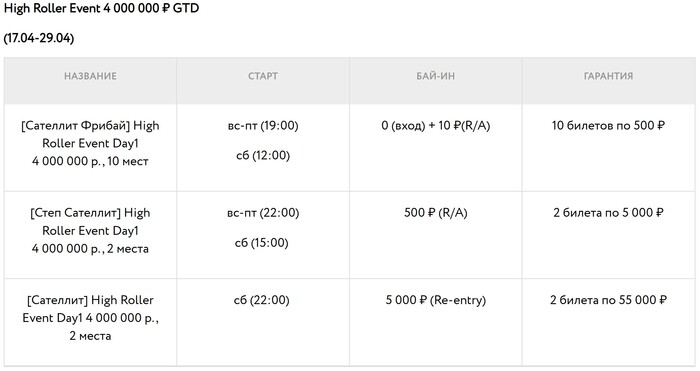Click the High Roller Event 4 000 000 ₽ GTD heading

(x=101, y=8)
